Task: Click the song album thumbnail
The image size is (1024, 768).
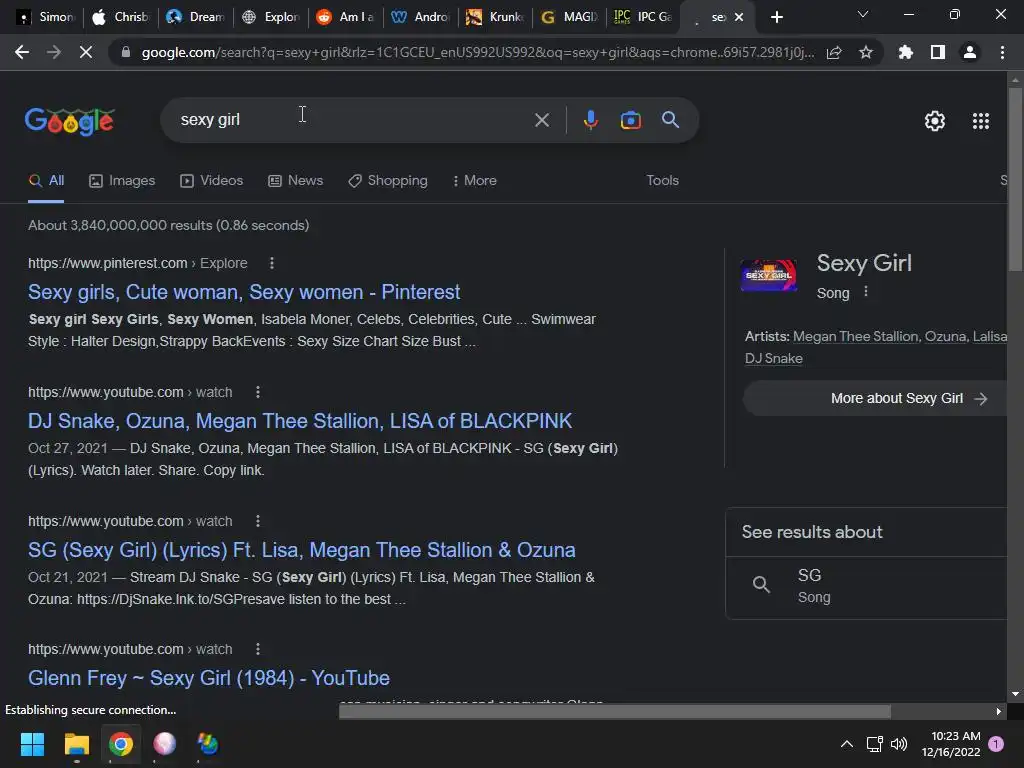Action: [769, 275]
